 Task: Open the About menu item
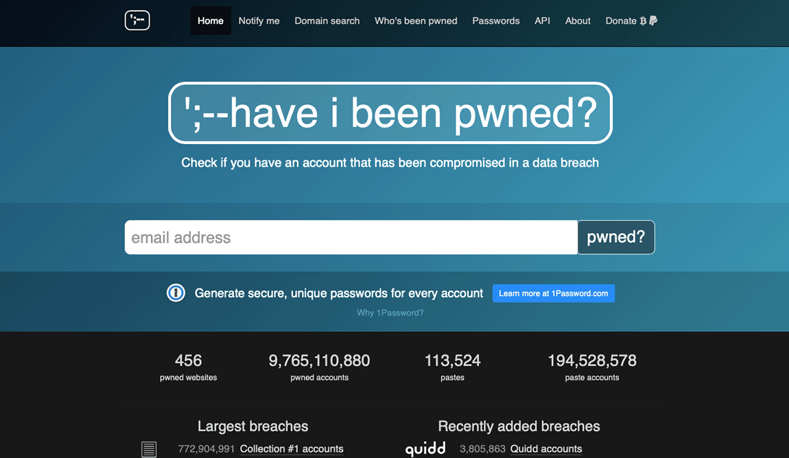(x=577, y=21)
